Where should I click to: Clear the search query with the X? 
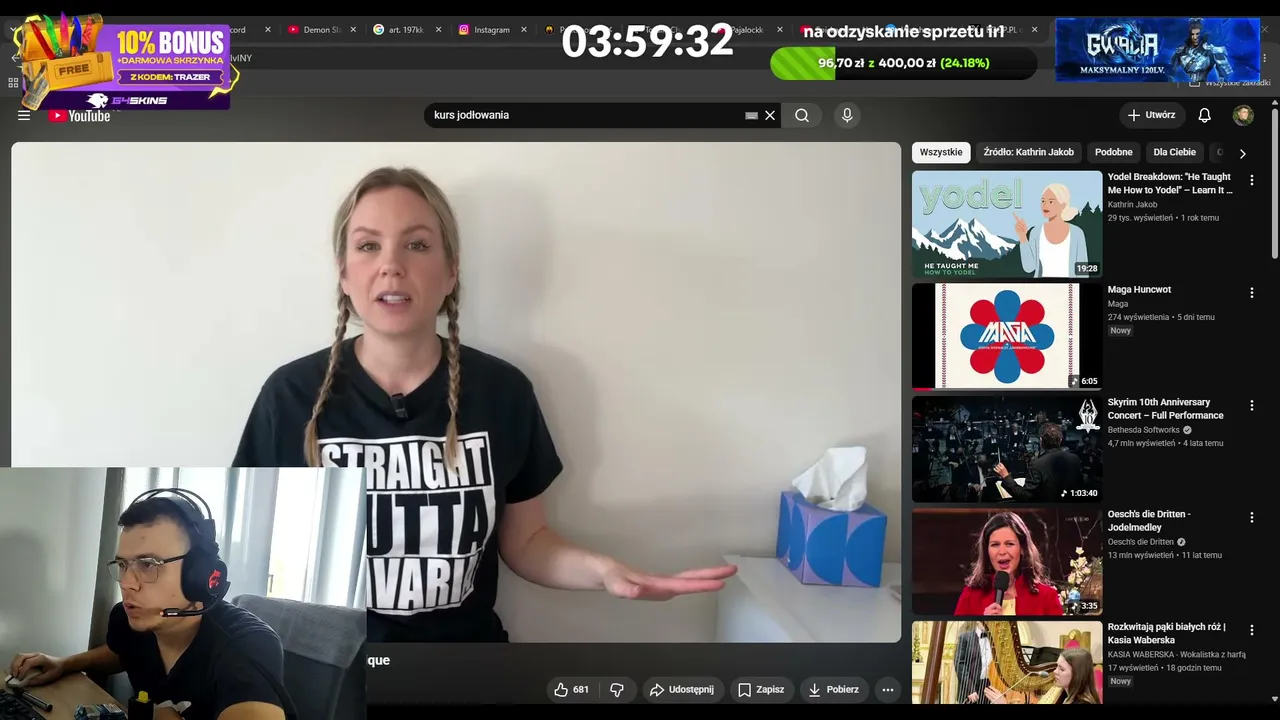(x=770, y=115)
